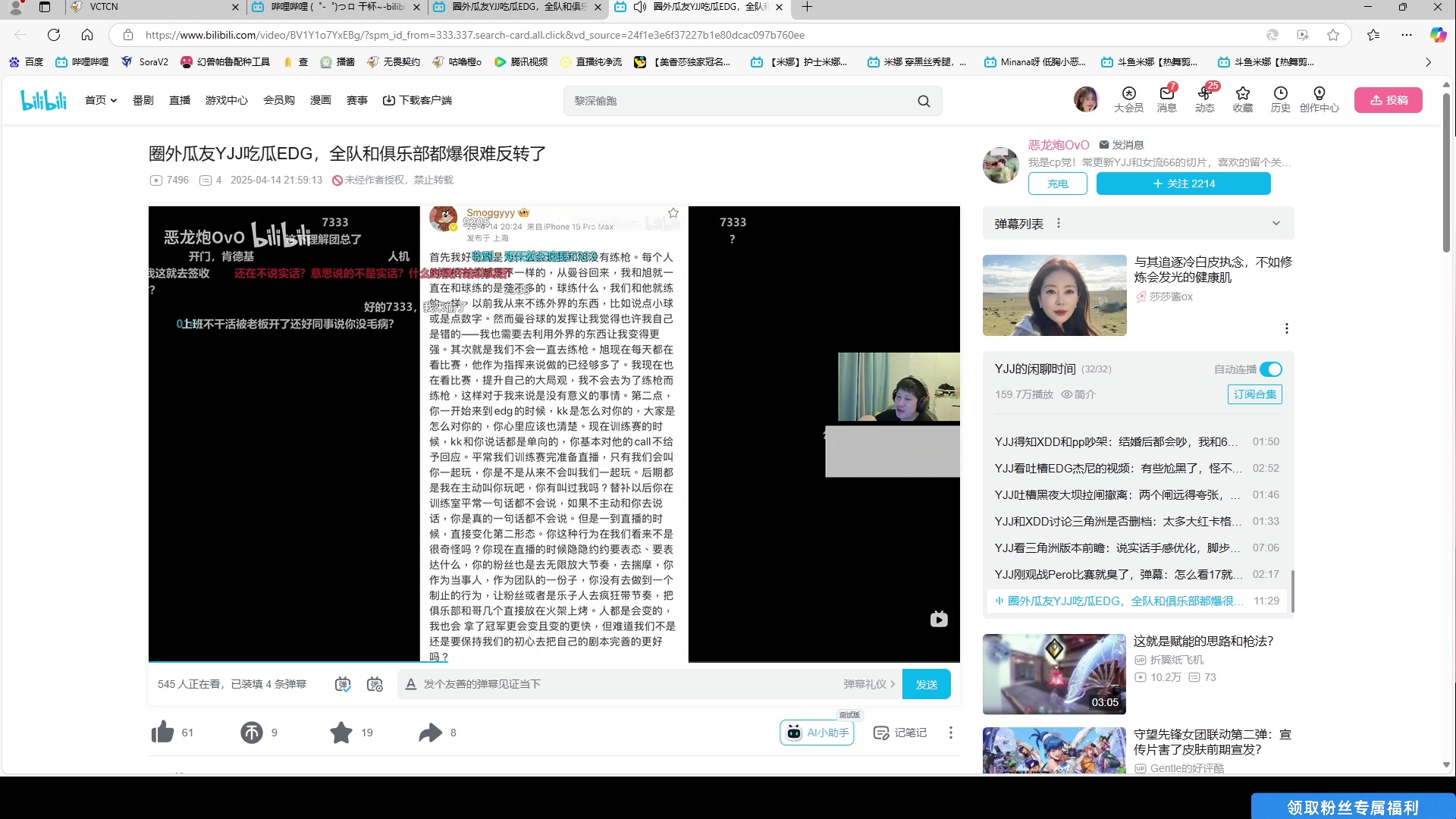1456x819 pixels.
Task: Toggle the danmaku display switch icon
Action: (343, 684)
